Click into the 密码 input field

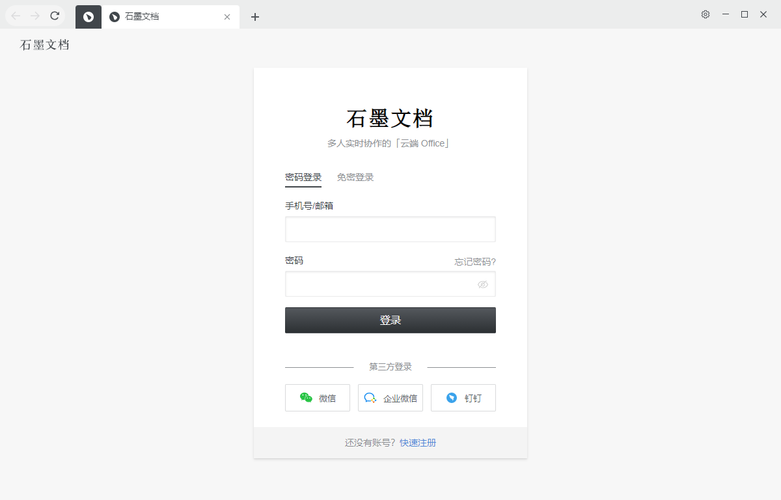point(380,284)
